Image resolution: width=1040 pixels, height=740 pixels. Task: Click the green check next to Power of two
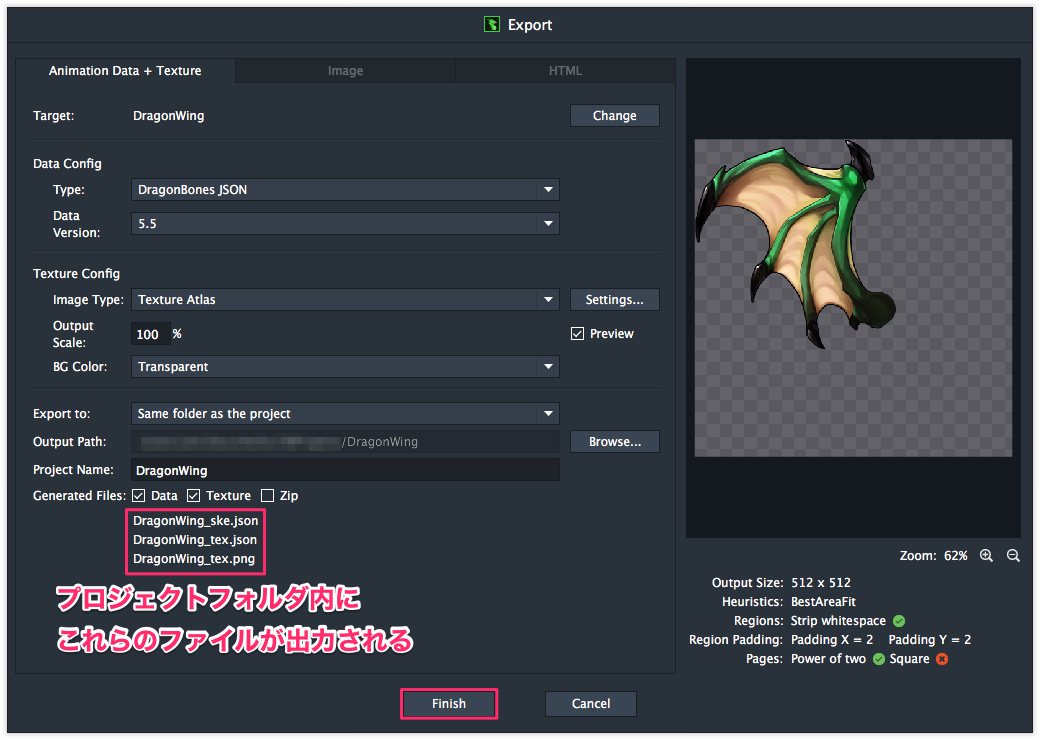[x=879, y=659]
